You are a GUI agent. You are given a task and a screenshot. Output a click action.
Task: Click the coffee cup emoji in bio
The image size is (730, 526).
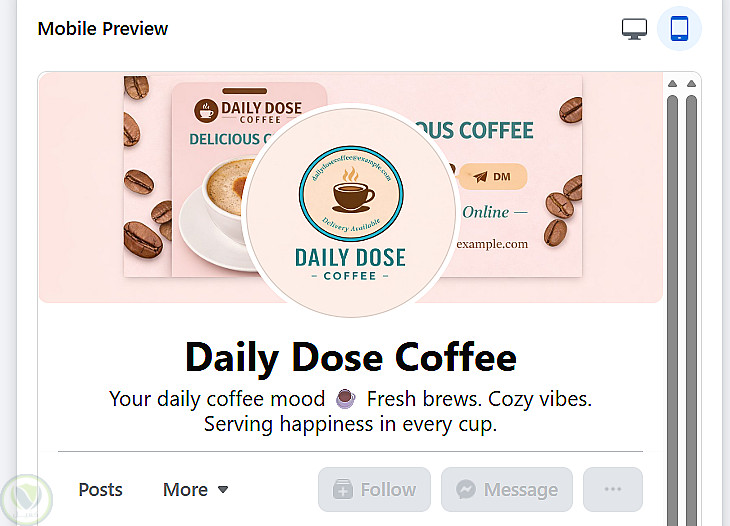point(345,399)
